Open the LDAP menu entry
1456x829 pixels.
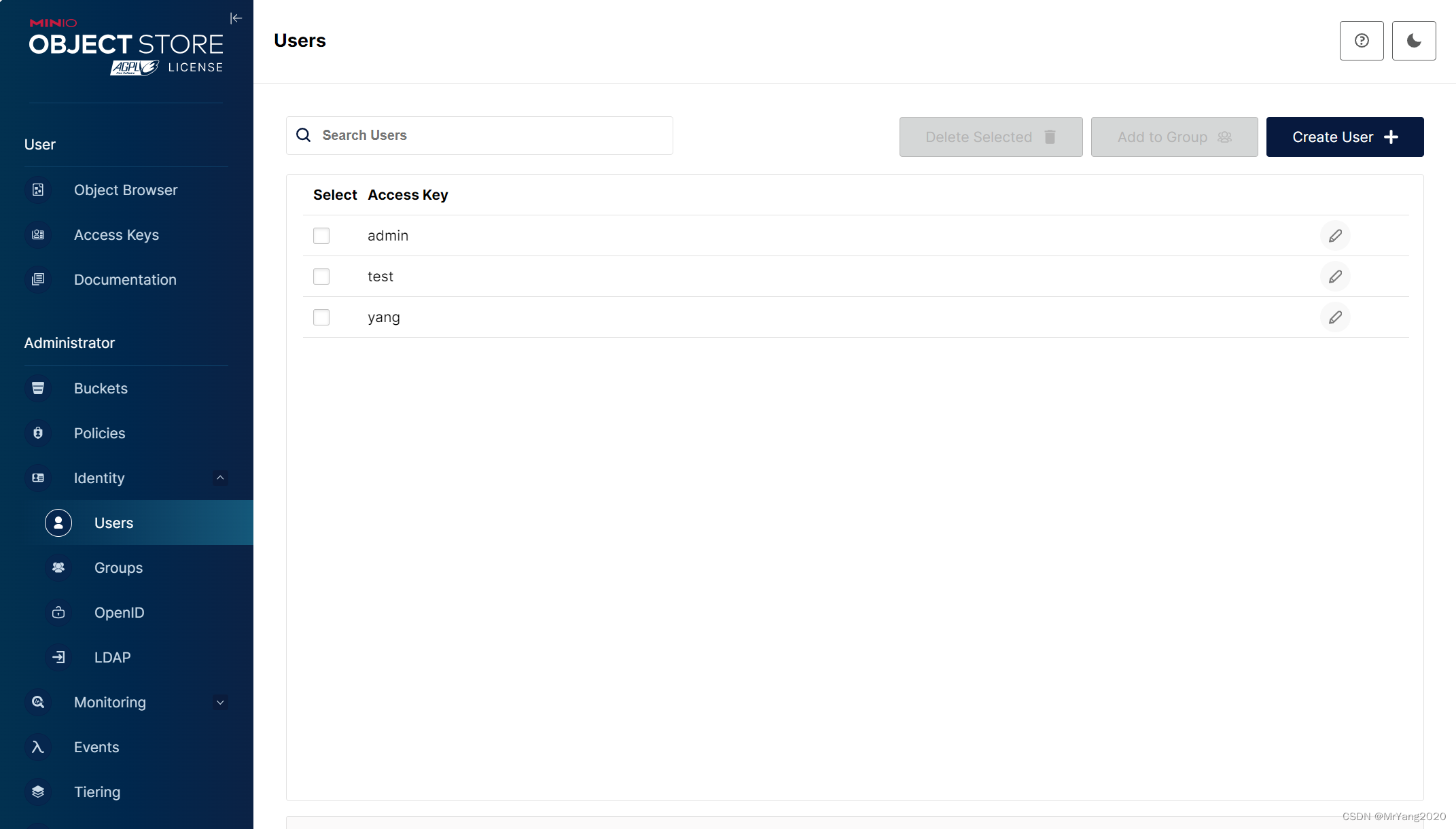tap(112, 657)
